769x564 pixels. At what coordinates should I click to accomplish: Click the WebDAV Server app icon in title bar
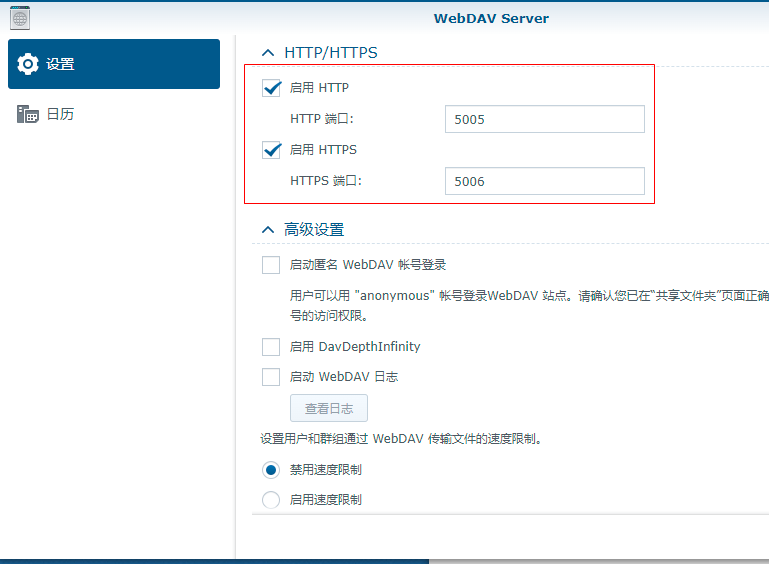point(19,17)
